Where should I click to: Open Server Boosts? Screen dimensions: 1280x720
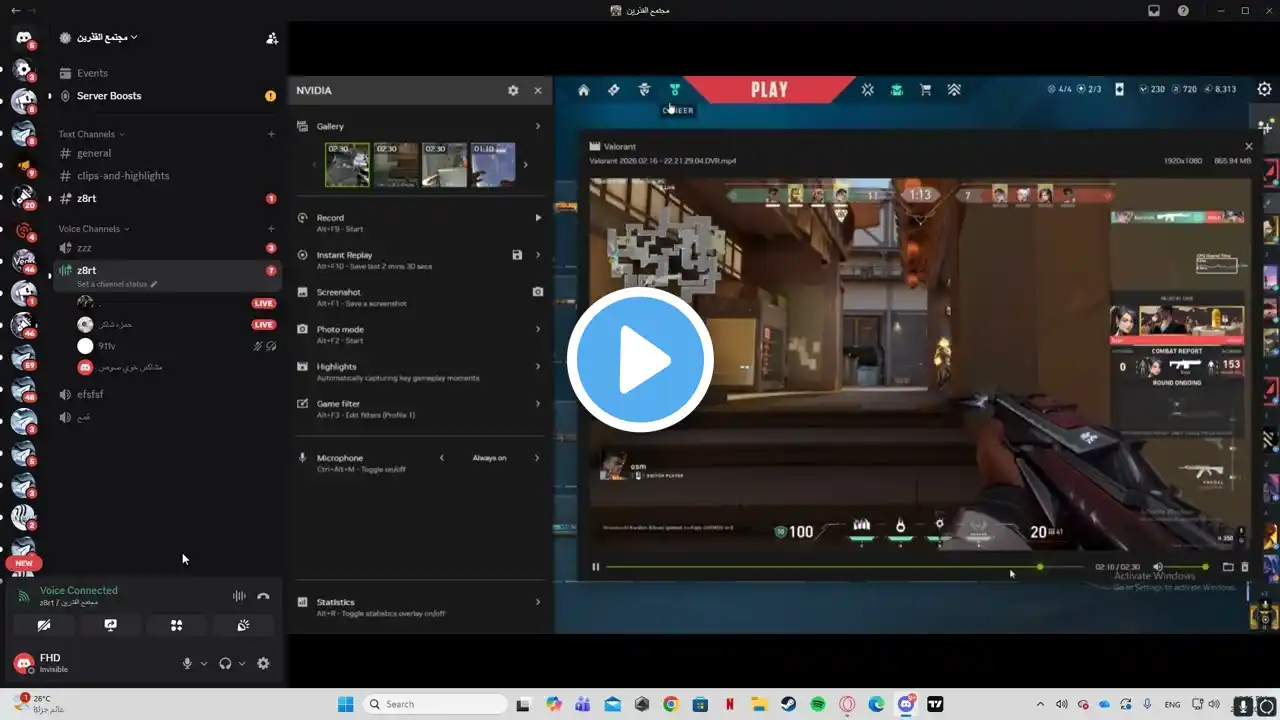pos(166,96)
